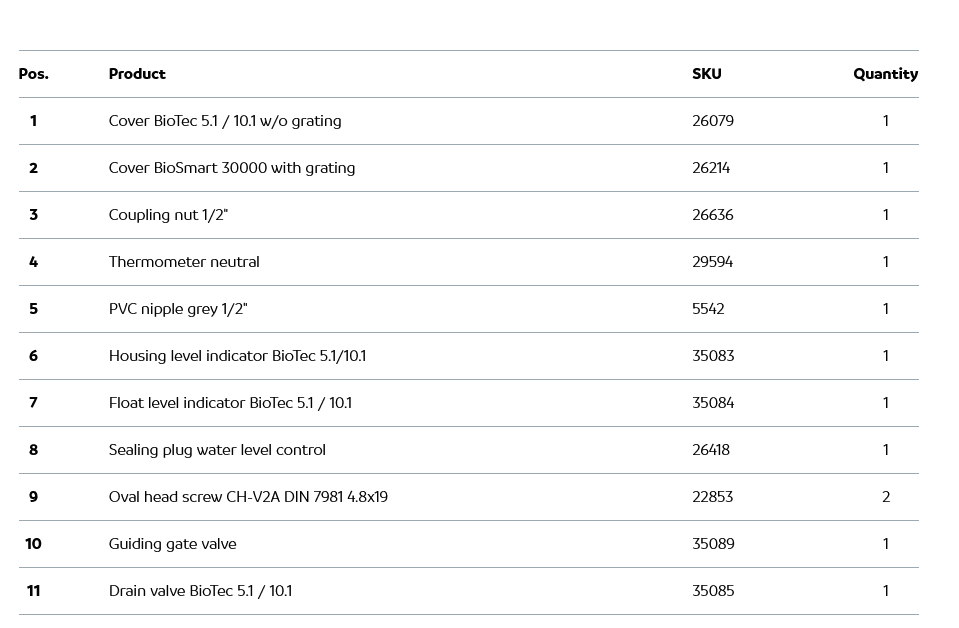The height and width of the screenshot is (628, 959).
Task: Click Float level indicator BioTec product
Action: (230, 403)
